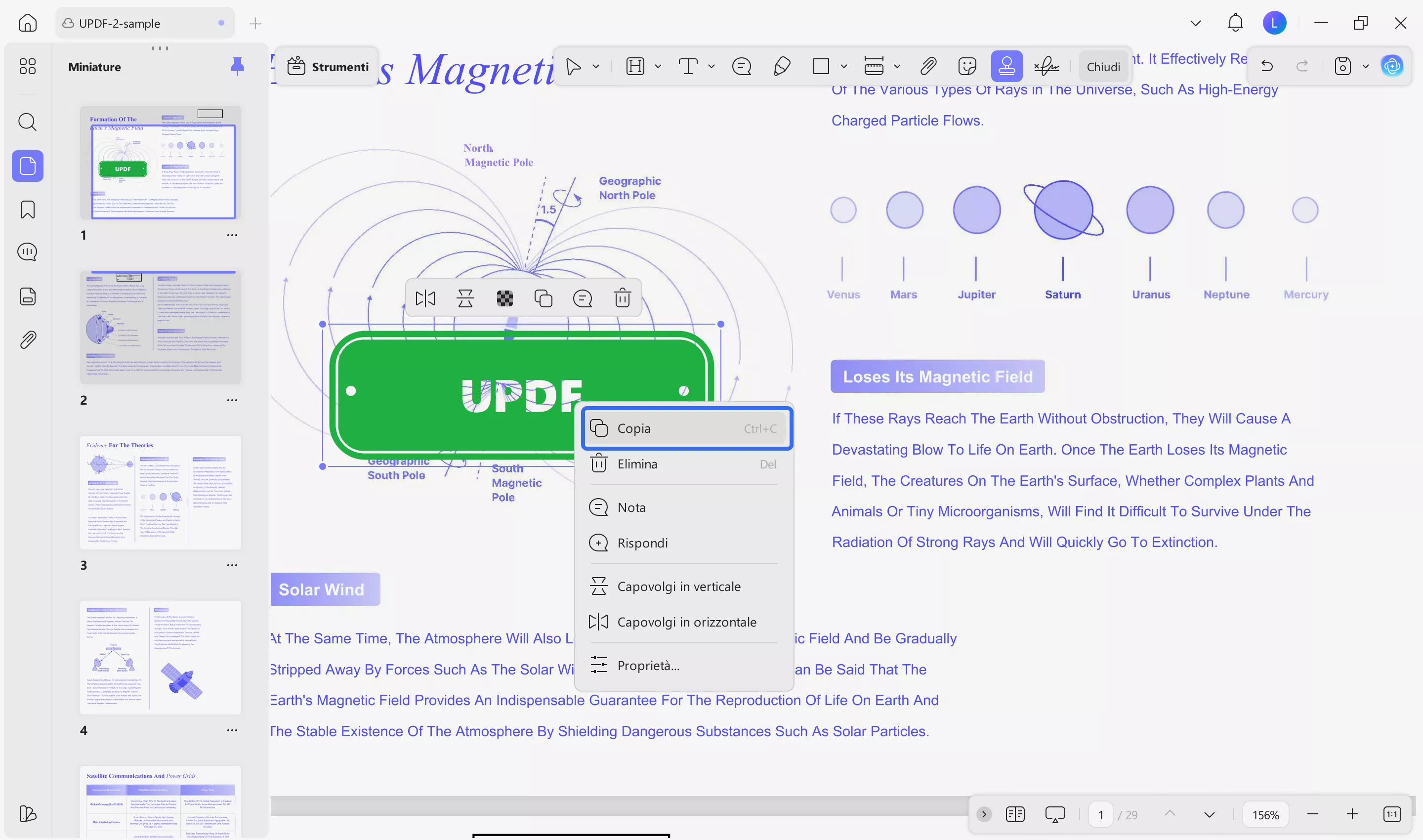This screenshot has height=840, width=1423.
Task: Toggle the pin on Miniature panel
Action: pyautogui.click(x=237, y=67)
